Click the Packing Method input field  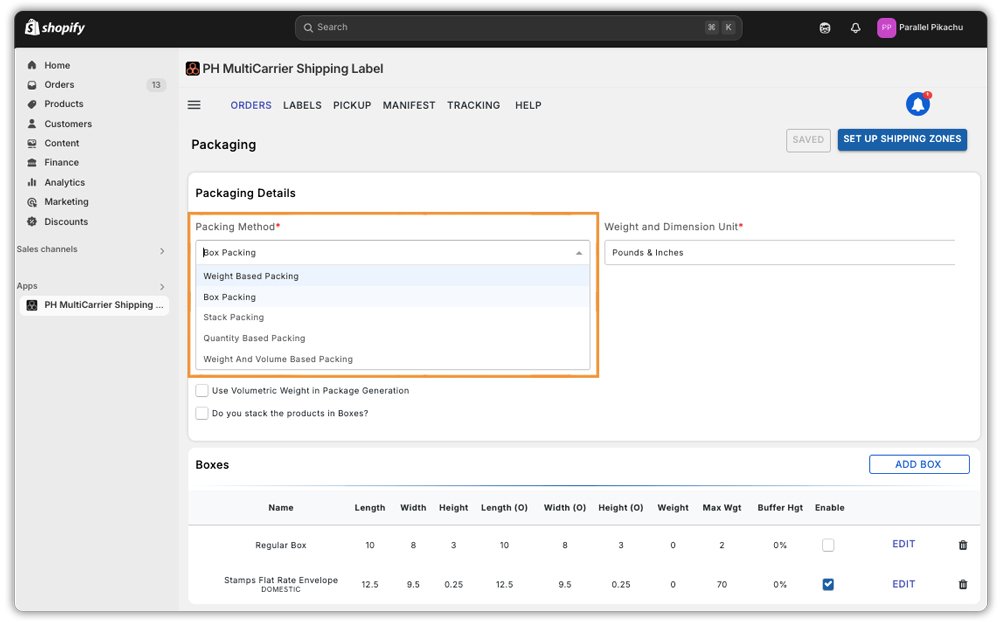(393, 253)
